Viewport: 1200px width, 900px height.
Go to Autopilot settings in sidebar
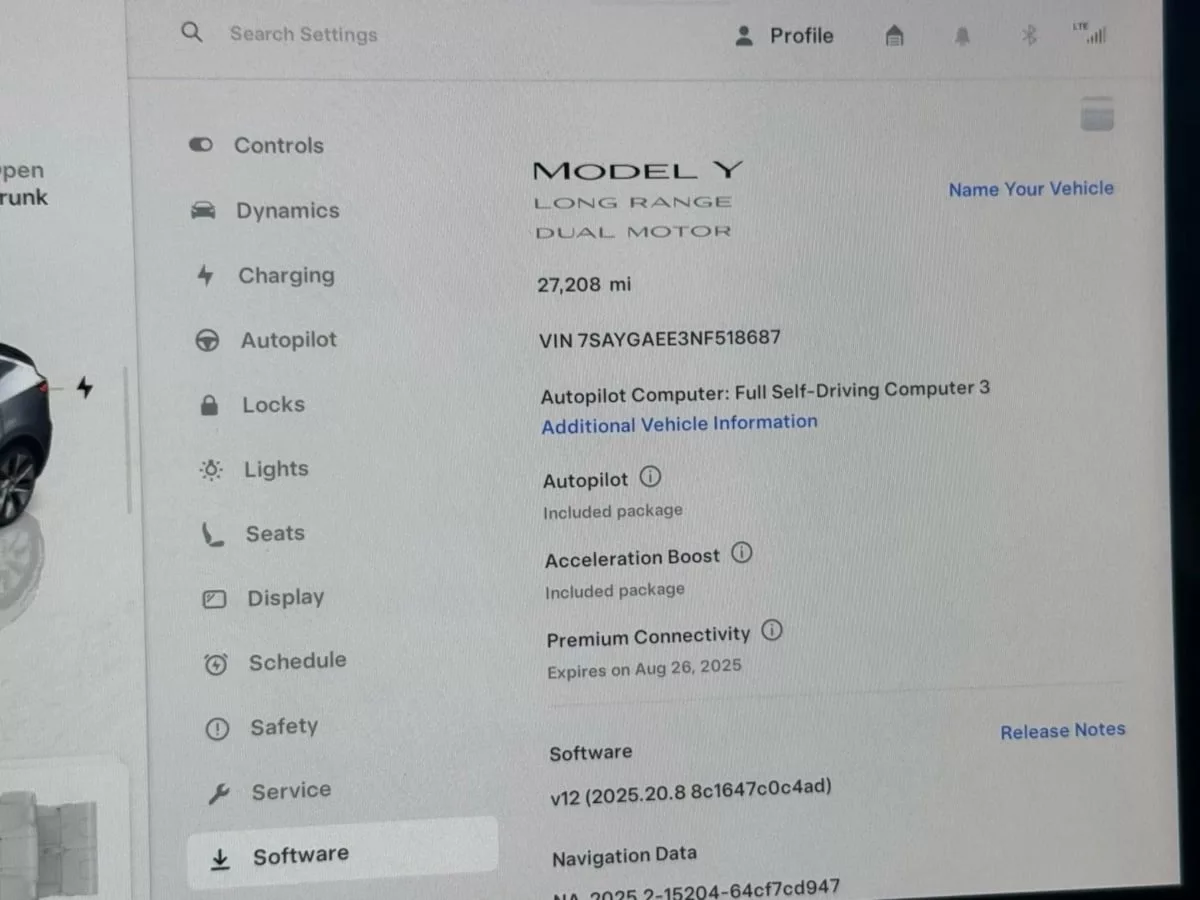coord(266,340)
